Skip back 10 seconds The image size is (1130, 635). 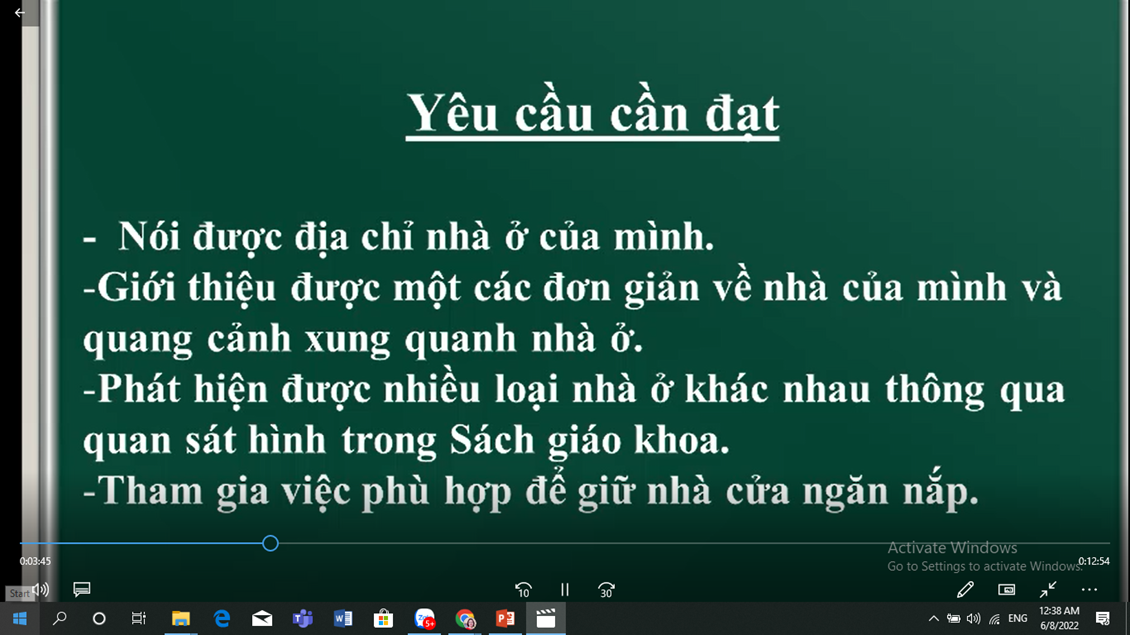coord(523,590)
